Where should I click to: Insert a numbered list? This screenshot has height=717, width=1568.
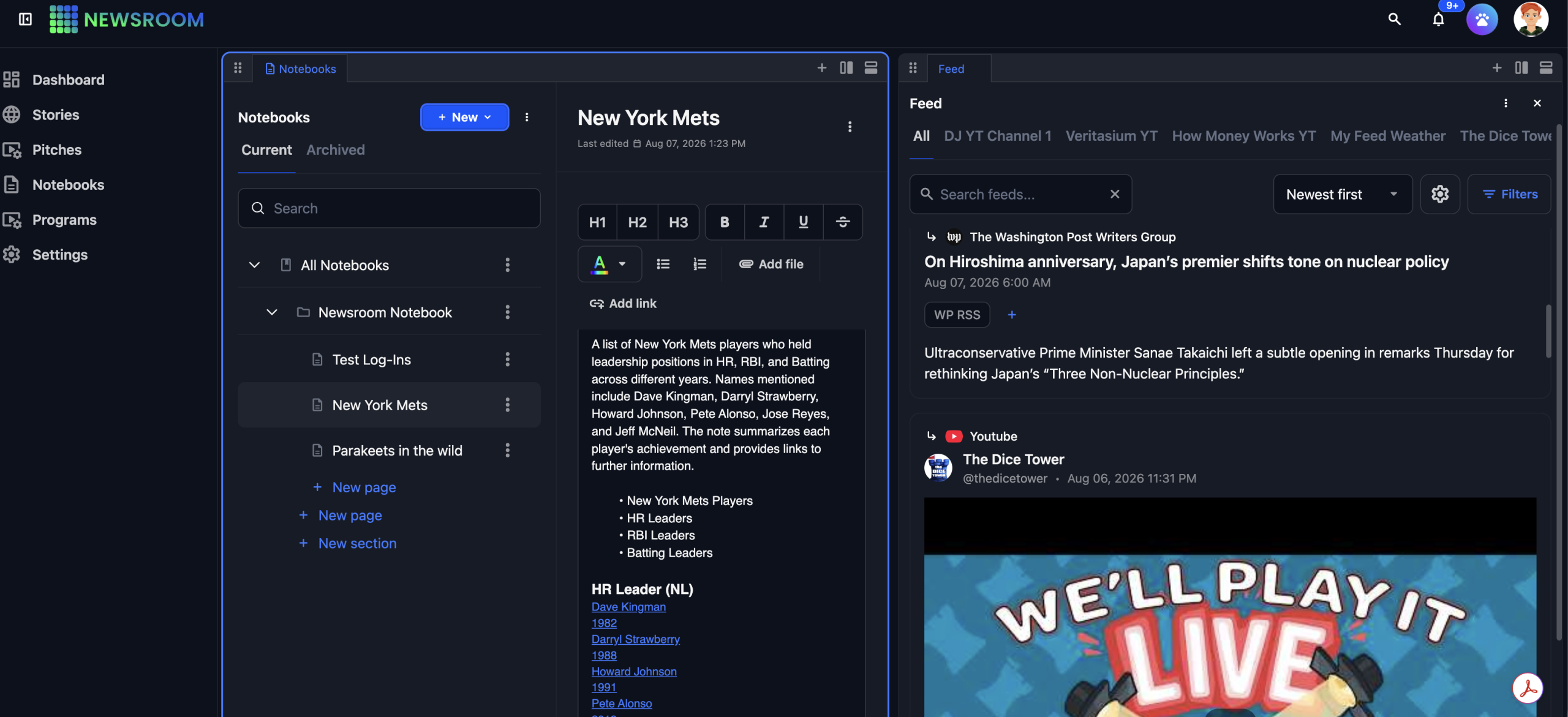699,264
